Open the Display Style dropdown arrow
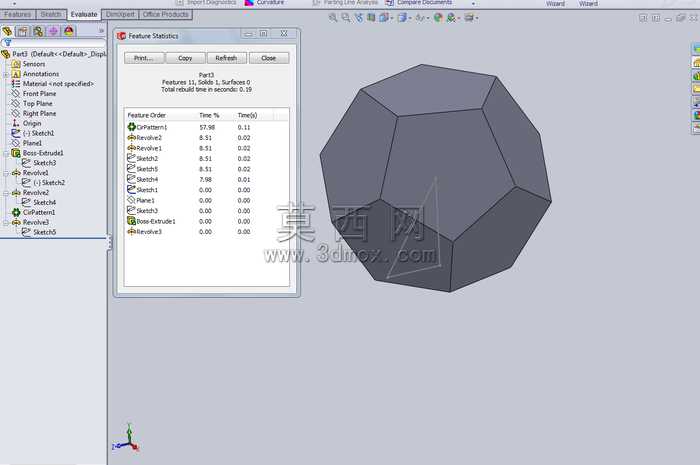Image resolution: width=700 pixels, height=465 pixels. tap(410, 18)
